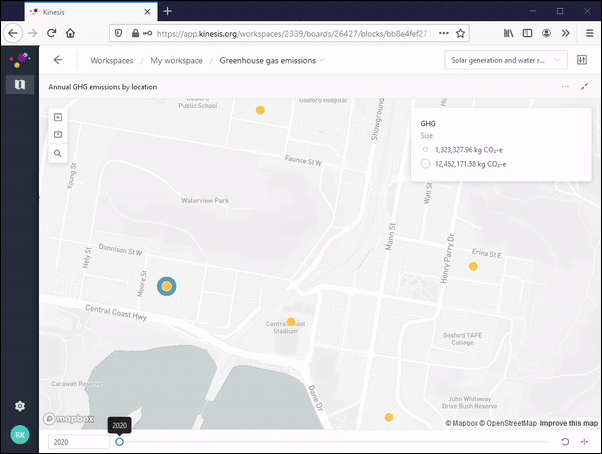
Task: Click the 2020 timeline slider handle
Action: click(119, 442)
